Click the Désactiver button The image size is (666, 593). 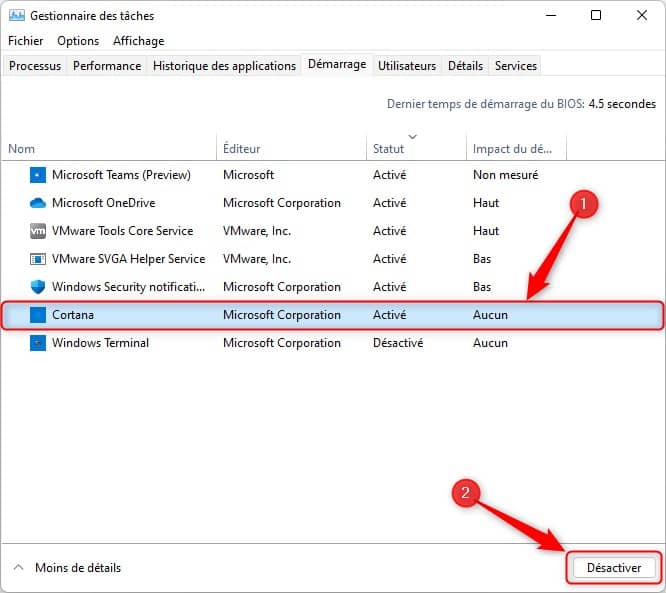(614, 568)
